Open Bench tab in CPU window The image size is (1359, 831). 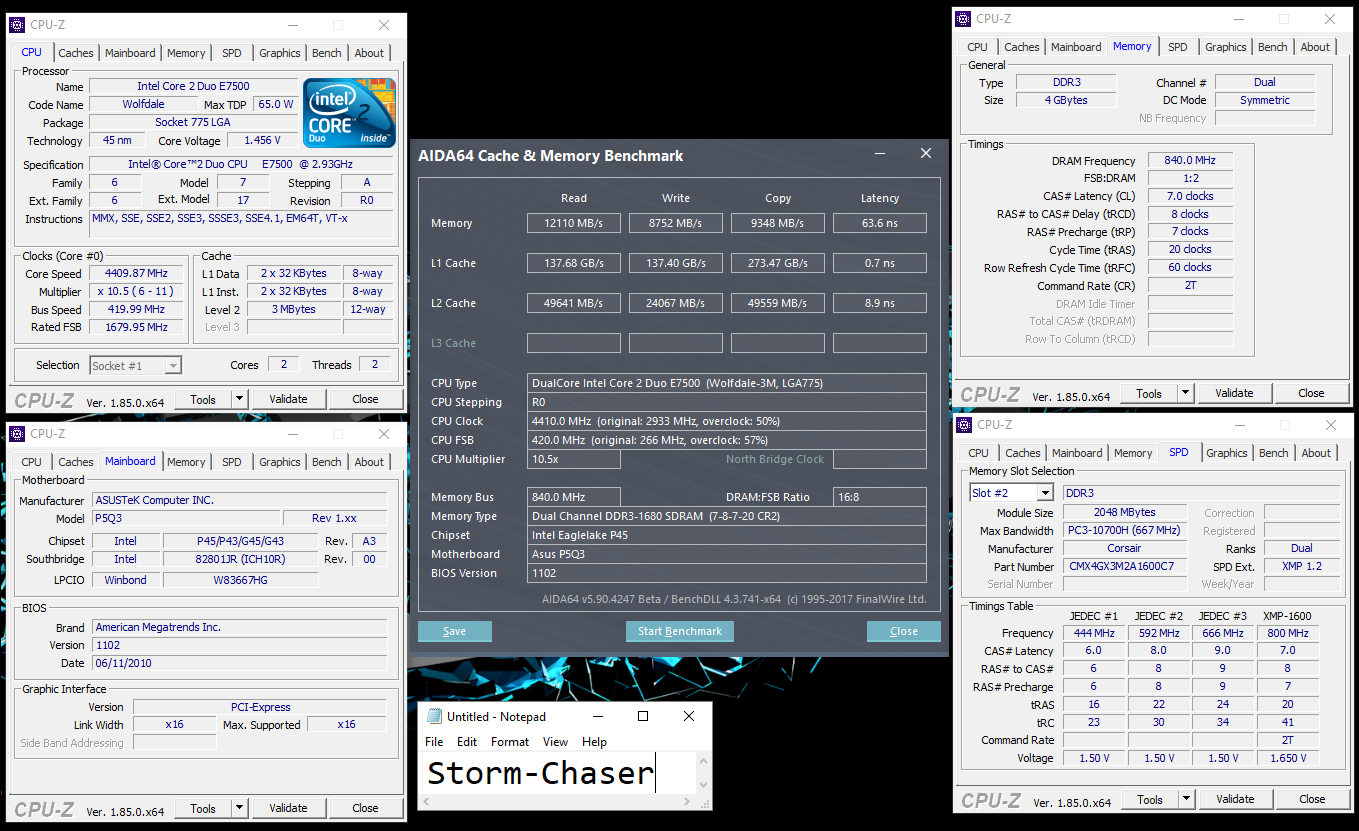tap(326, 53)
